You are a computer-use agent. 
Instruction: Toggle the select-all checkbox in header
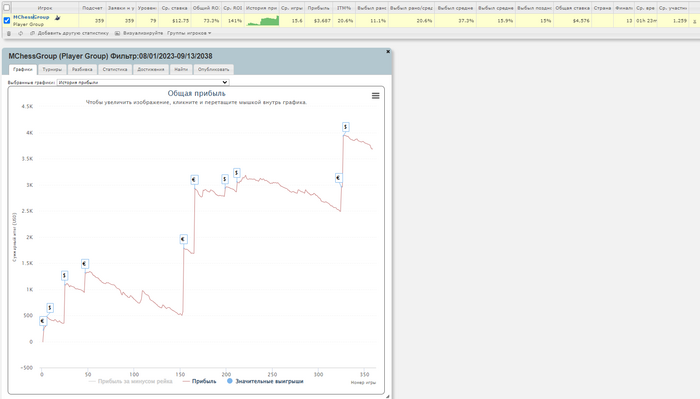pos(7,8)
